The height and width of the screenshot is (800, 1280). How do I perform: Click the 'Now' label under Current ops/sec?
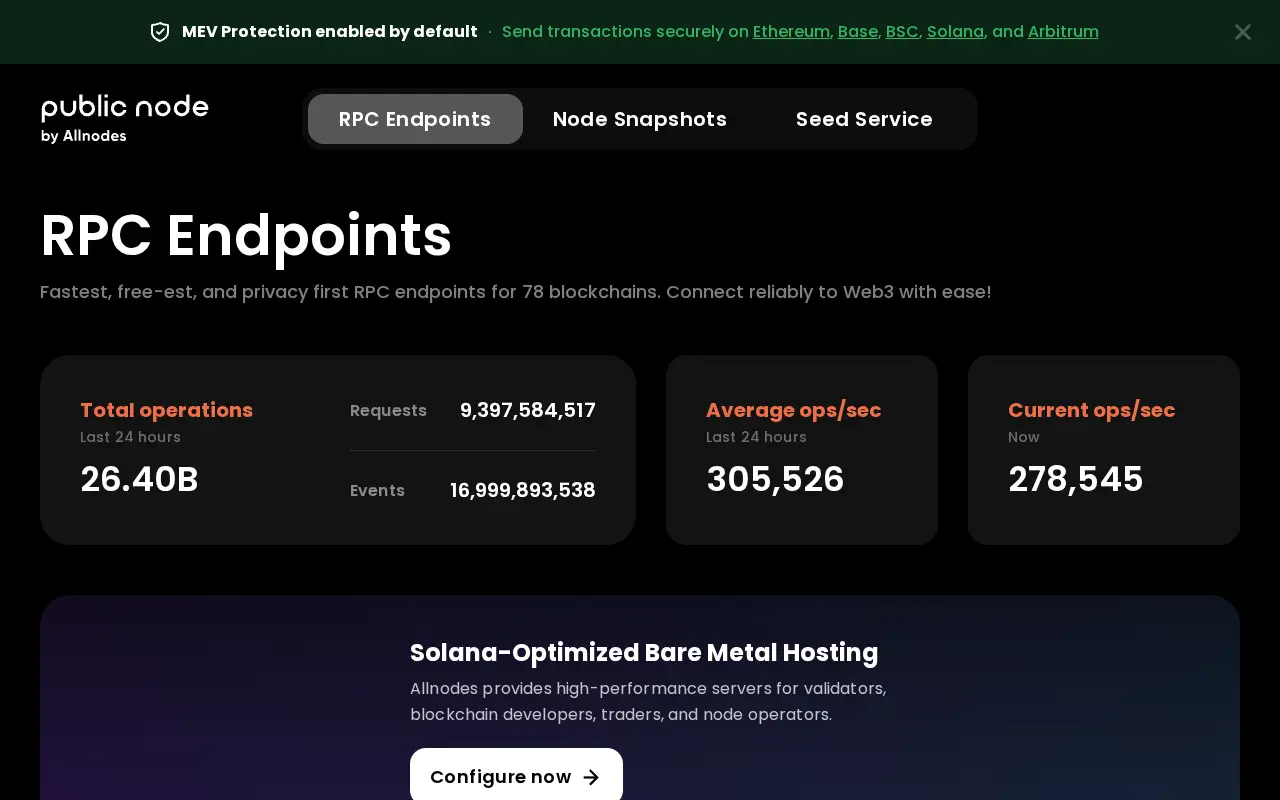[1024, 437]
